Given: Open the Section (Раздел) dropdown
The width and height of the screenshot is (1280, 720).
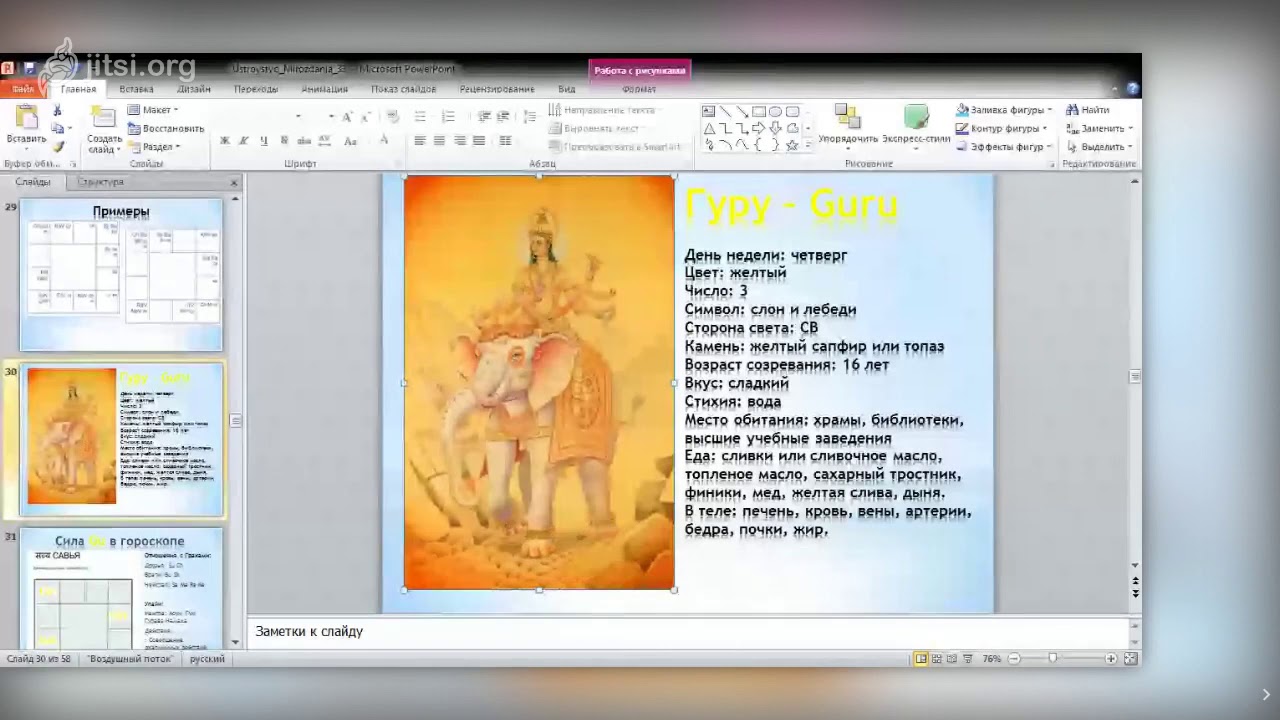Looking at the screenshot, I should (154, 146).
